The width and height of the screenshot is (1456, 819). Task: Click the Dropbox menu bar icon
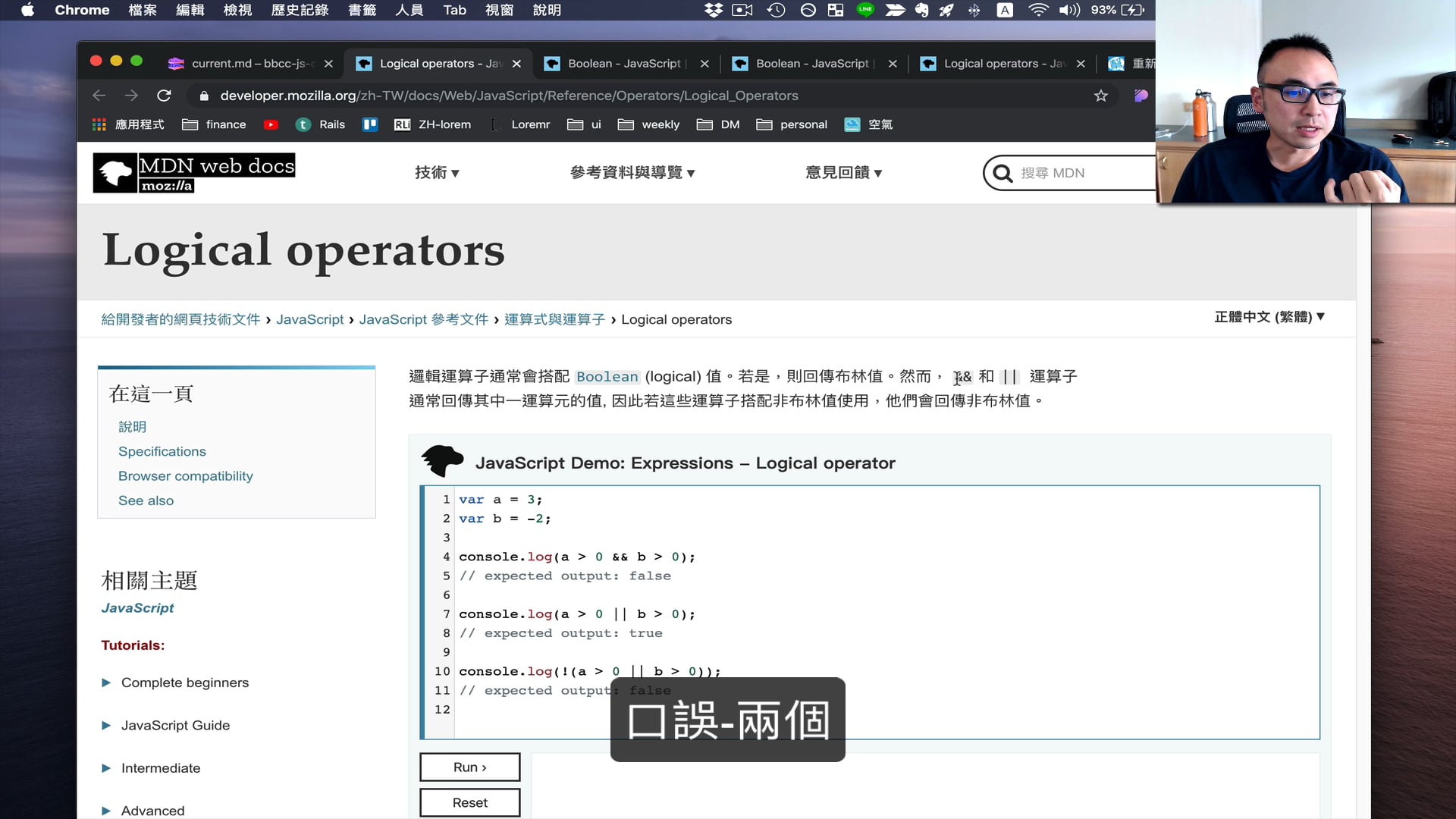pos(713,10)
